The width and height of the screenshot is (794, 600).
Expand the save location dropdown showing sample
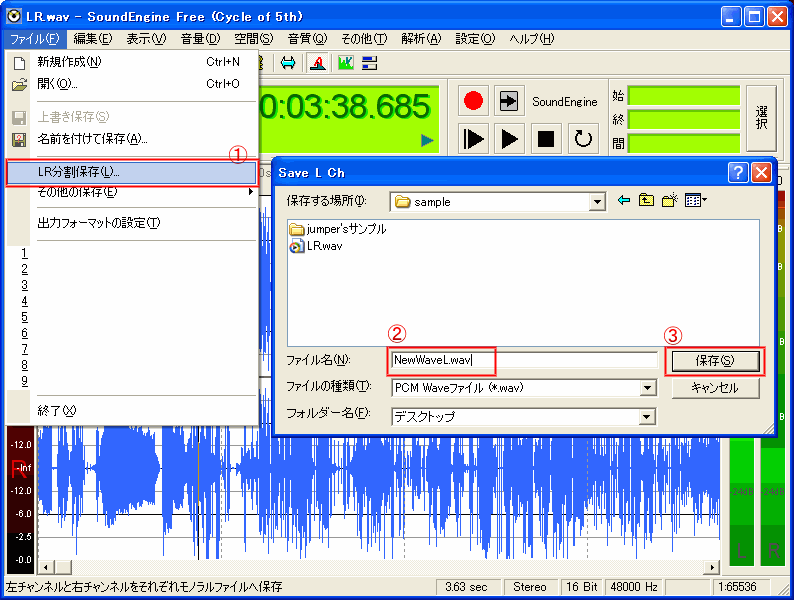(x=597, y=202)
